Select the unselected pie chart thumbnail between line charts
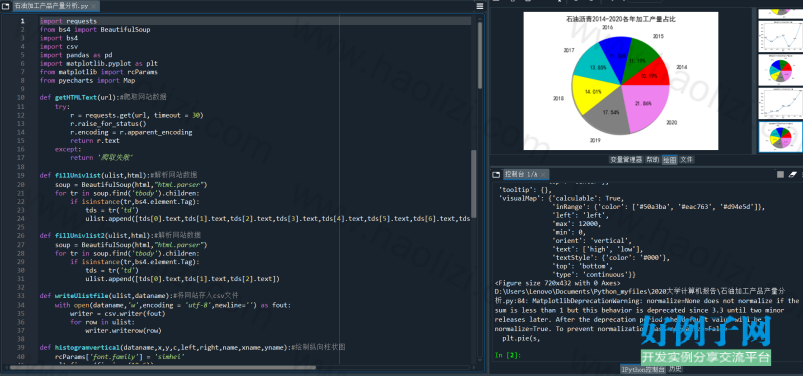804x376 pixels. coord(780,70)
